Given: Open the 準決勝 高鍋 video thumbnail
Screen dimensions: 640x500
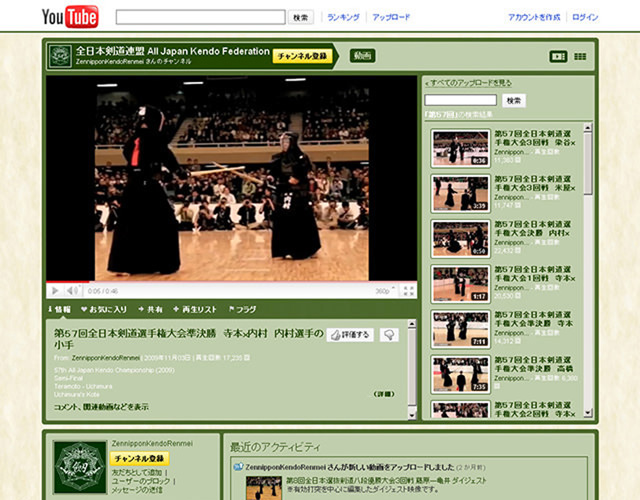Looking at the screenshot, I should point(460,374).
